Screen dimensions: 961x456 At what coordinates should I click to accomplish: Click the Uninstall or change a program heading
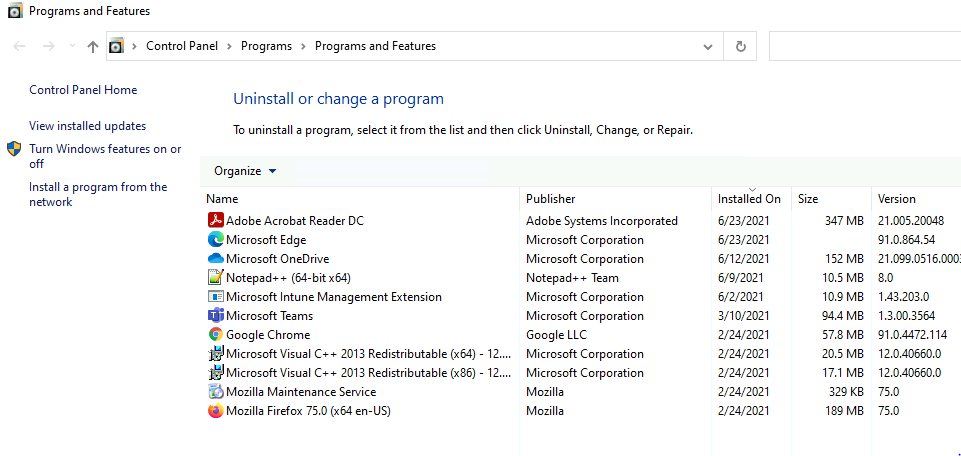pos(338,99)
